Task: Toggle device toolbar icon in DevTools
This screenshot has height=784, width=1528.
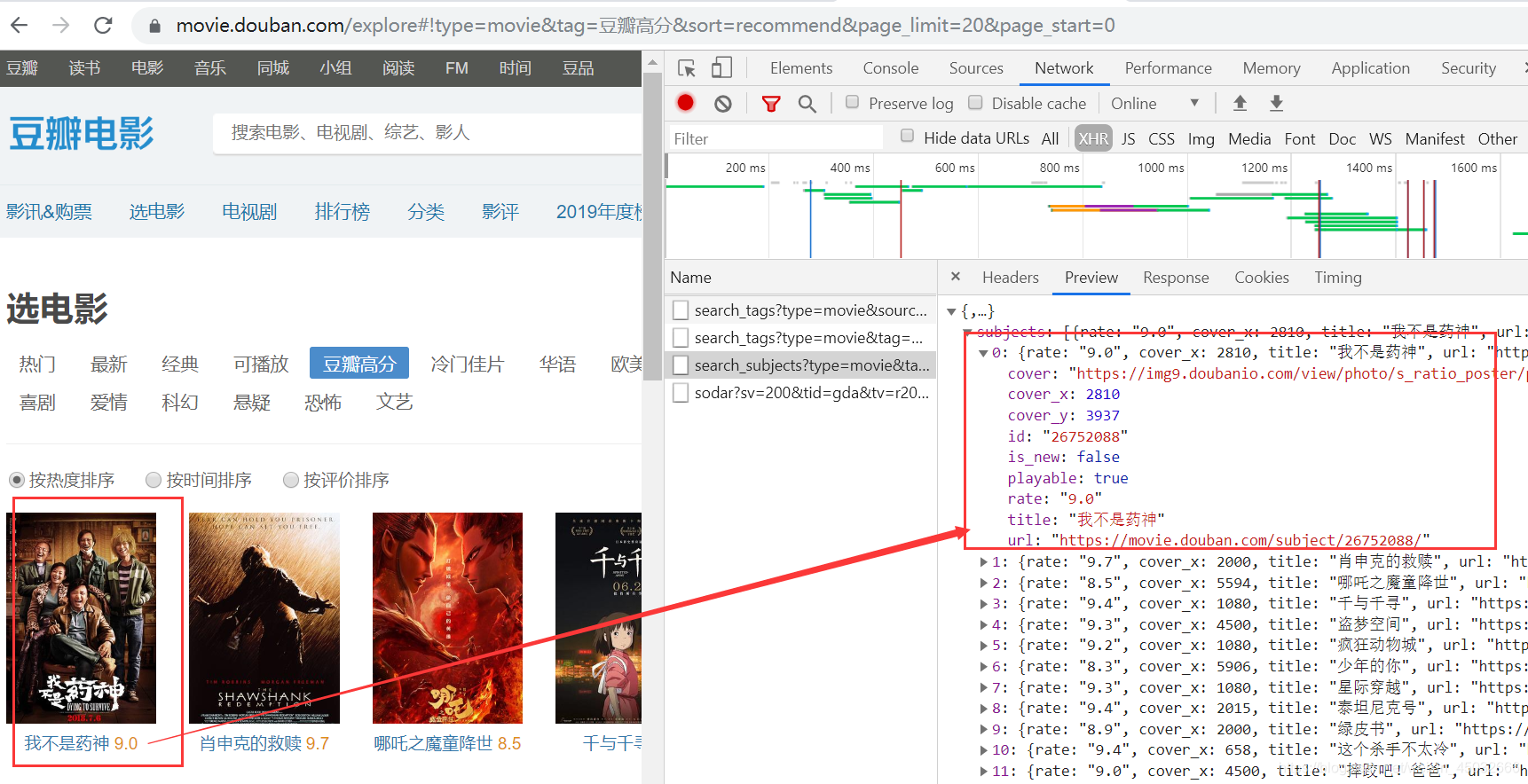Action: click(x=721, y=68)
